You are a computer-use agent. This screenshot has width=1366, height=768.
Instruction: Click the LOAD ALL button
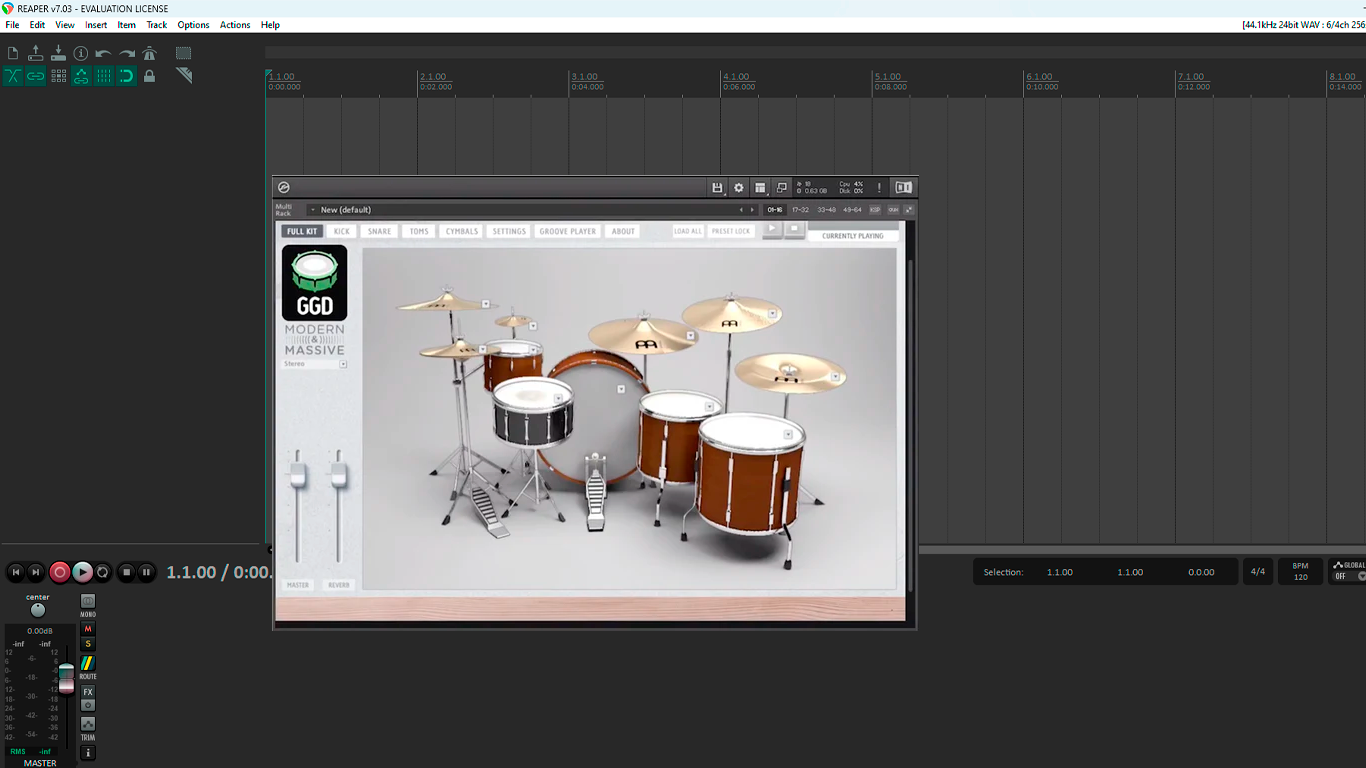tap(688, 231)
